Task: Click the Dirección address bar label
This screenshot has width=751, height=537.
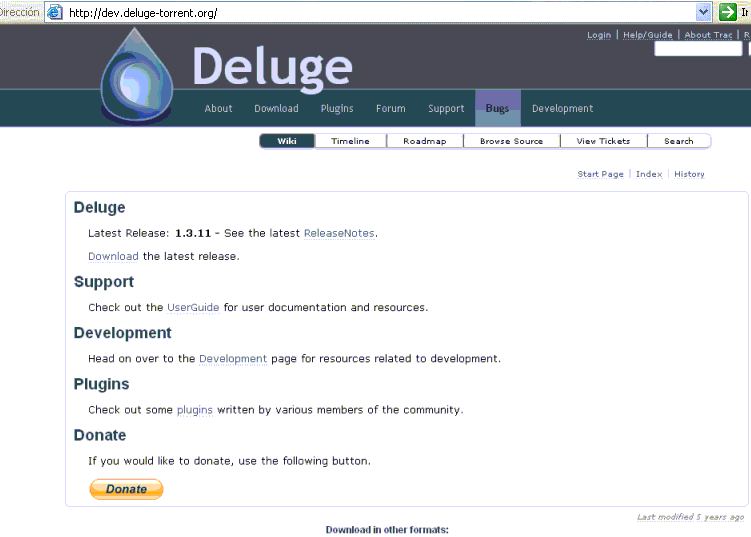Action: click(x=19, y=12)
